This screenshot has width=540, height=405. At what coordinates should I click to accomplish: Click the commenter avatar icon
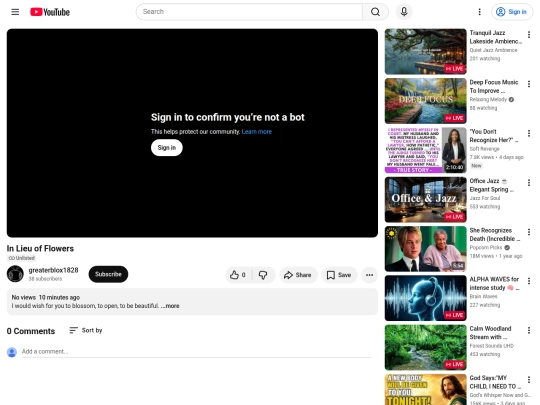coord(12,352)
